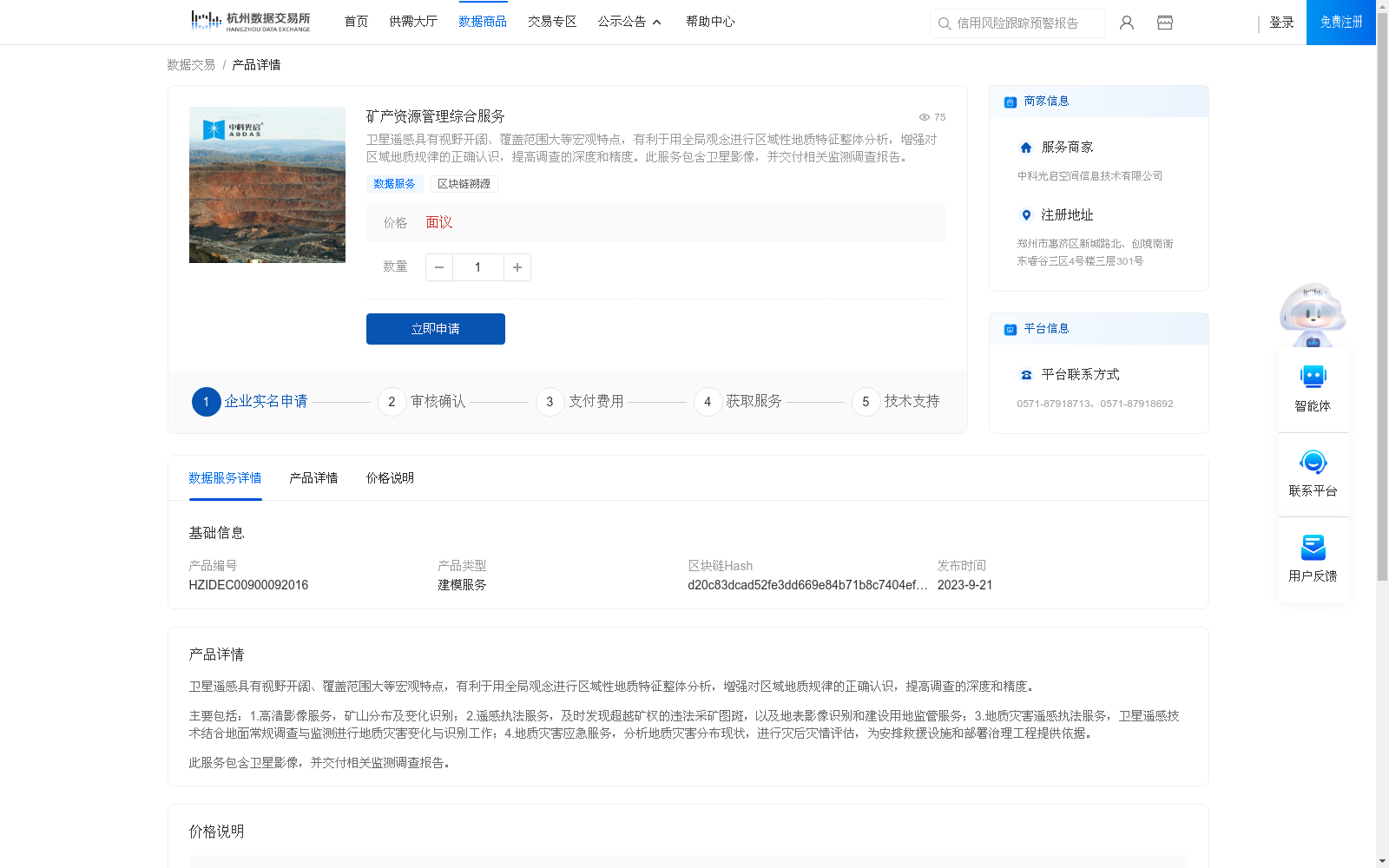Click platform phone numbers 0571-87918713、0571-87918692
Screen dimensions: 1389x868
pyautogui.click(x=1095, y=404)
